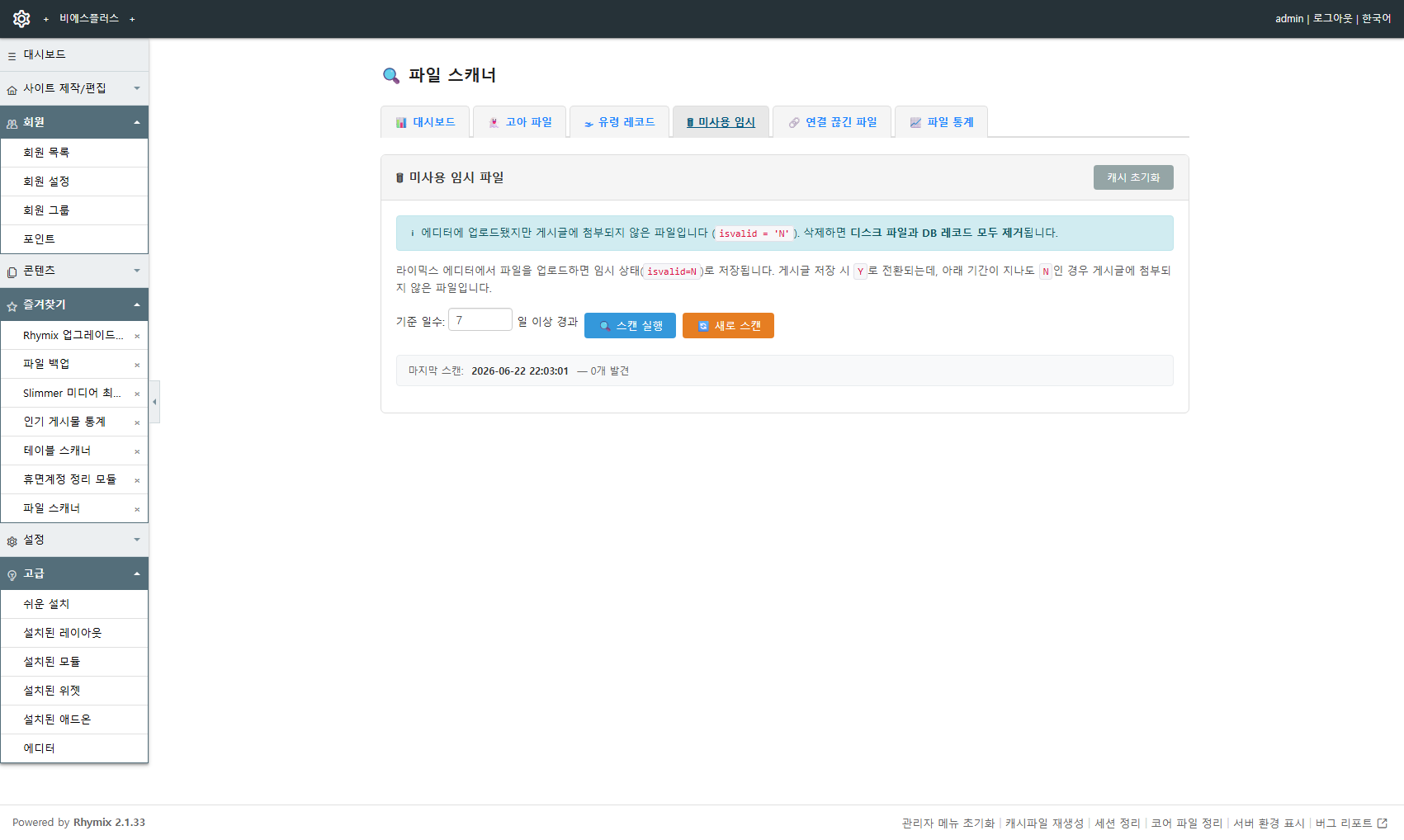Image resolution: width=1404 pixels, height=840 pixels.
Task: Open the 파일 통계 tab
Action: pyautogui.click(x=941, y=122)
